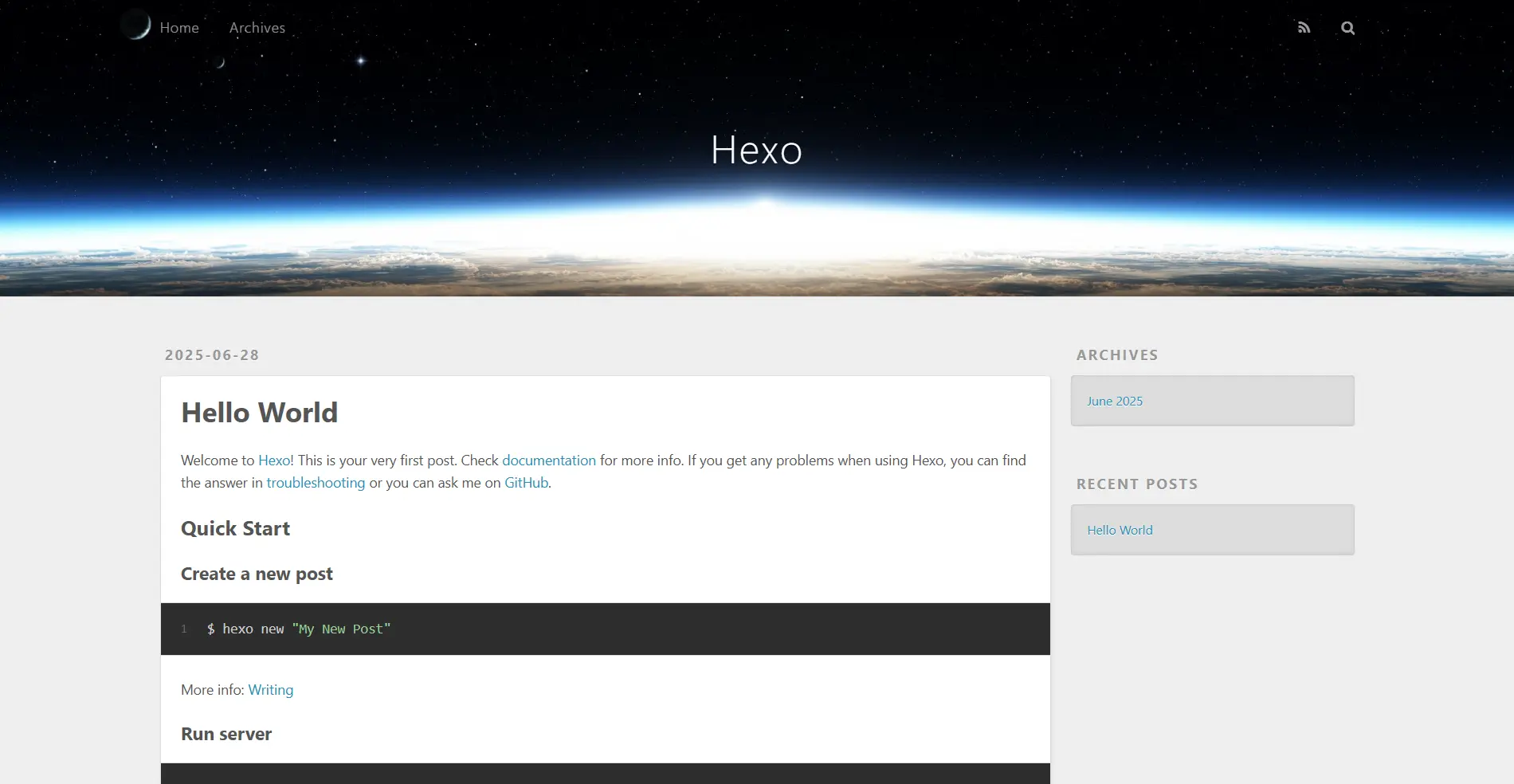Viewport: 1514px width, 784px height.
Task: Visit the troubleshooting link
Action: pos(316,483)
